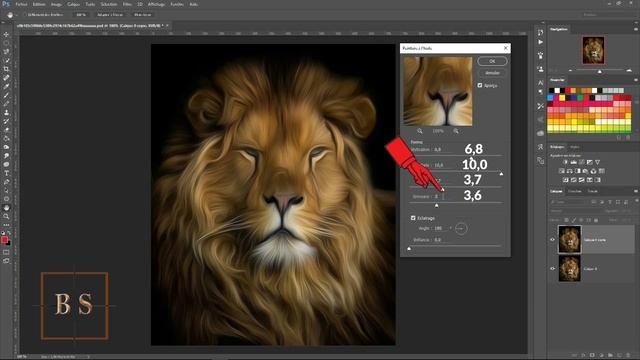640x360 pixels.
Task: Click the fit-to-screen button in options bar
Action: pos(110,15)
